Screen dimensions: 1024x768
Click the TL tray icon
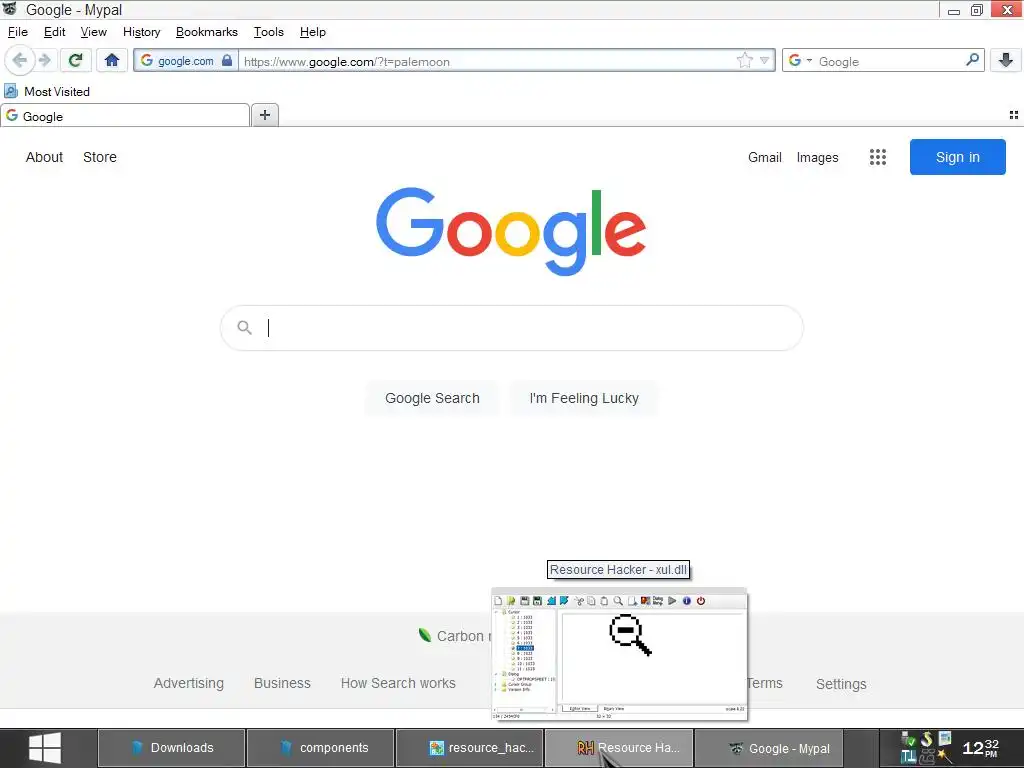pyautogui.click(x=908, y=756)
